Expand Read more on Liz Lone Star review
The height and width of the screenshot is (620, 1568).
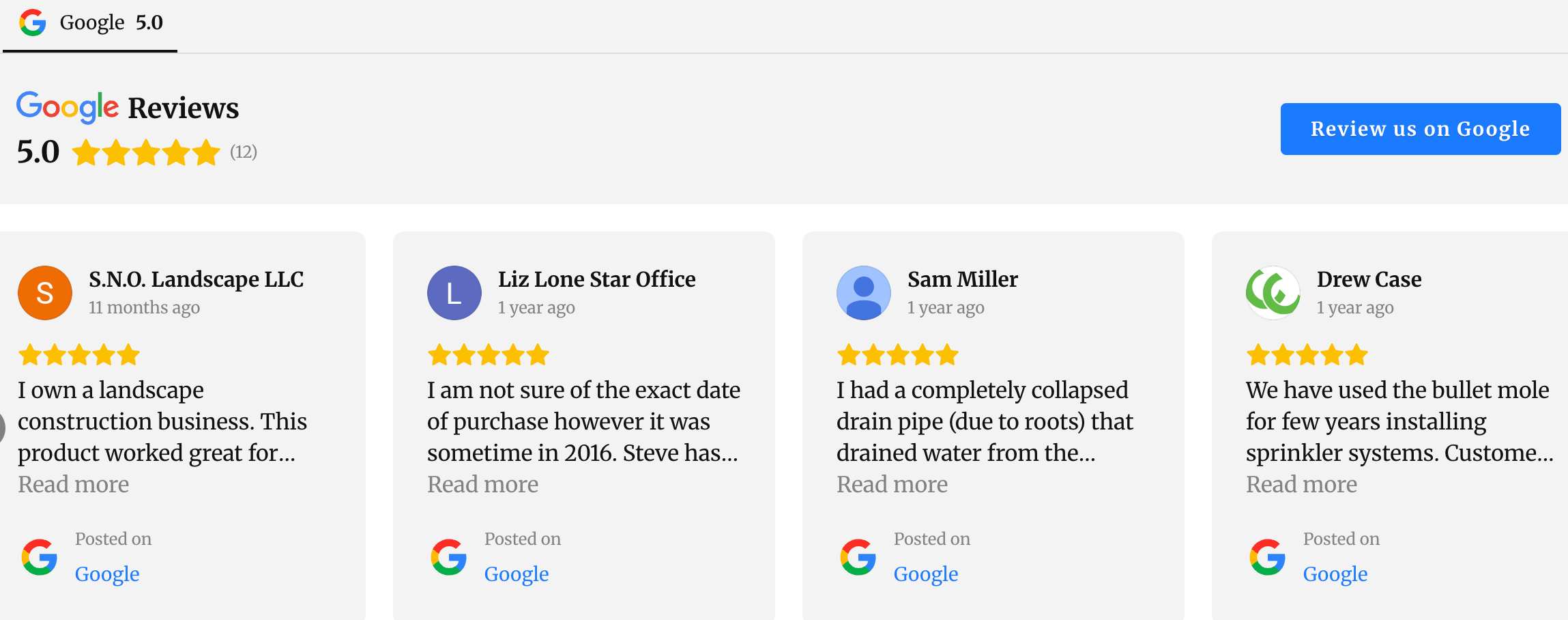tap(483, 484)
